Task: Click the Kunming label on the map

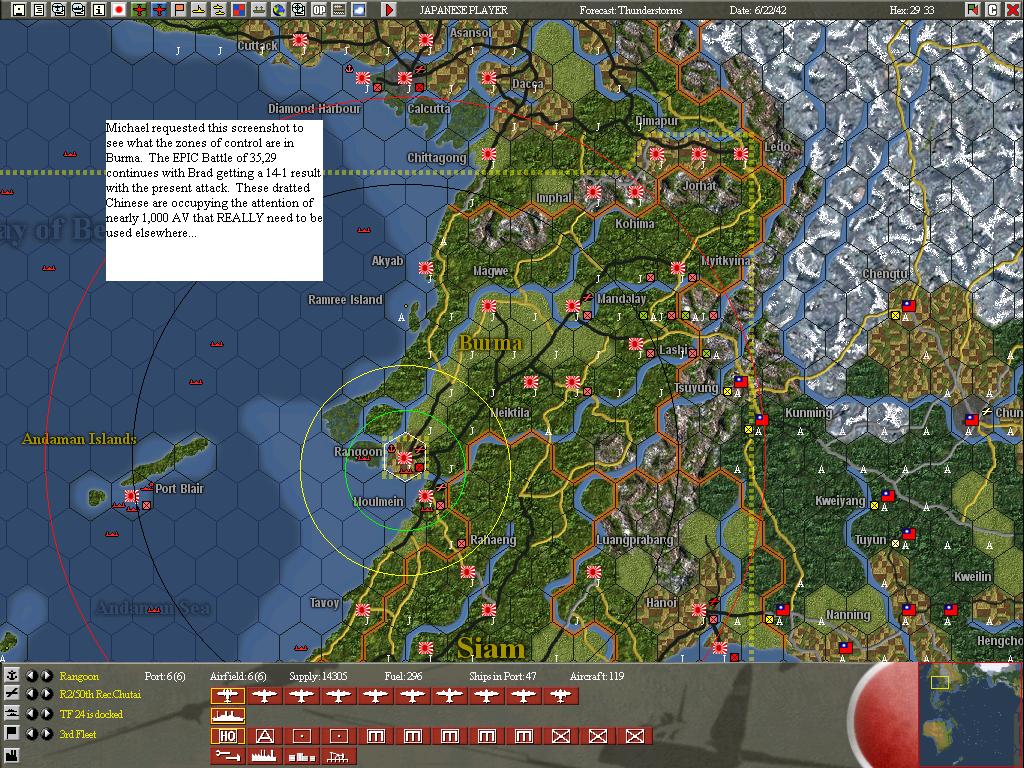Action: tap(808, 412)
